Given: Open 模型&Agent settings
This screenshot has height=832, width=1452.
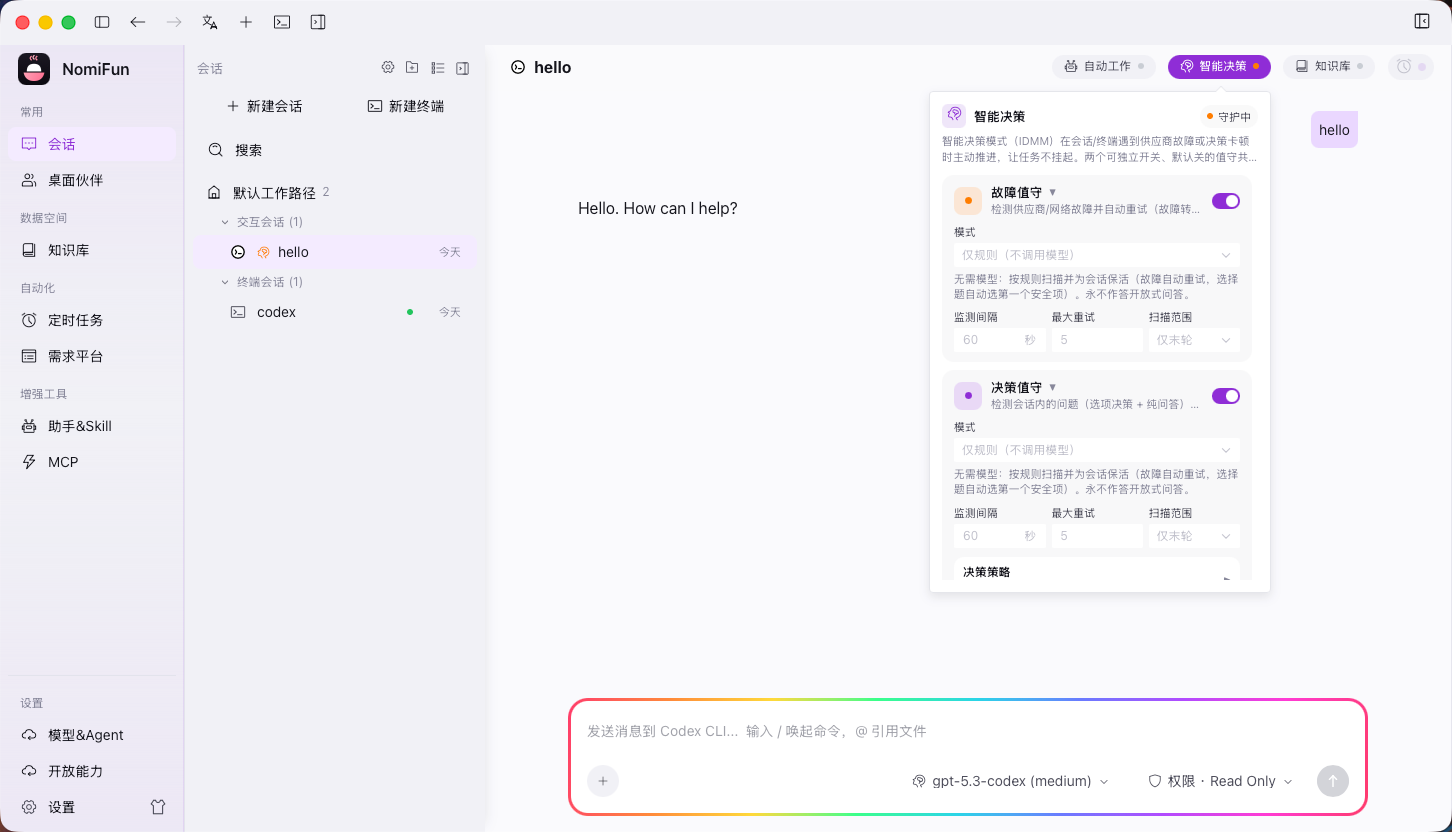Looking at the screenshot, I should [92, 735].
